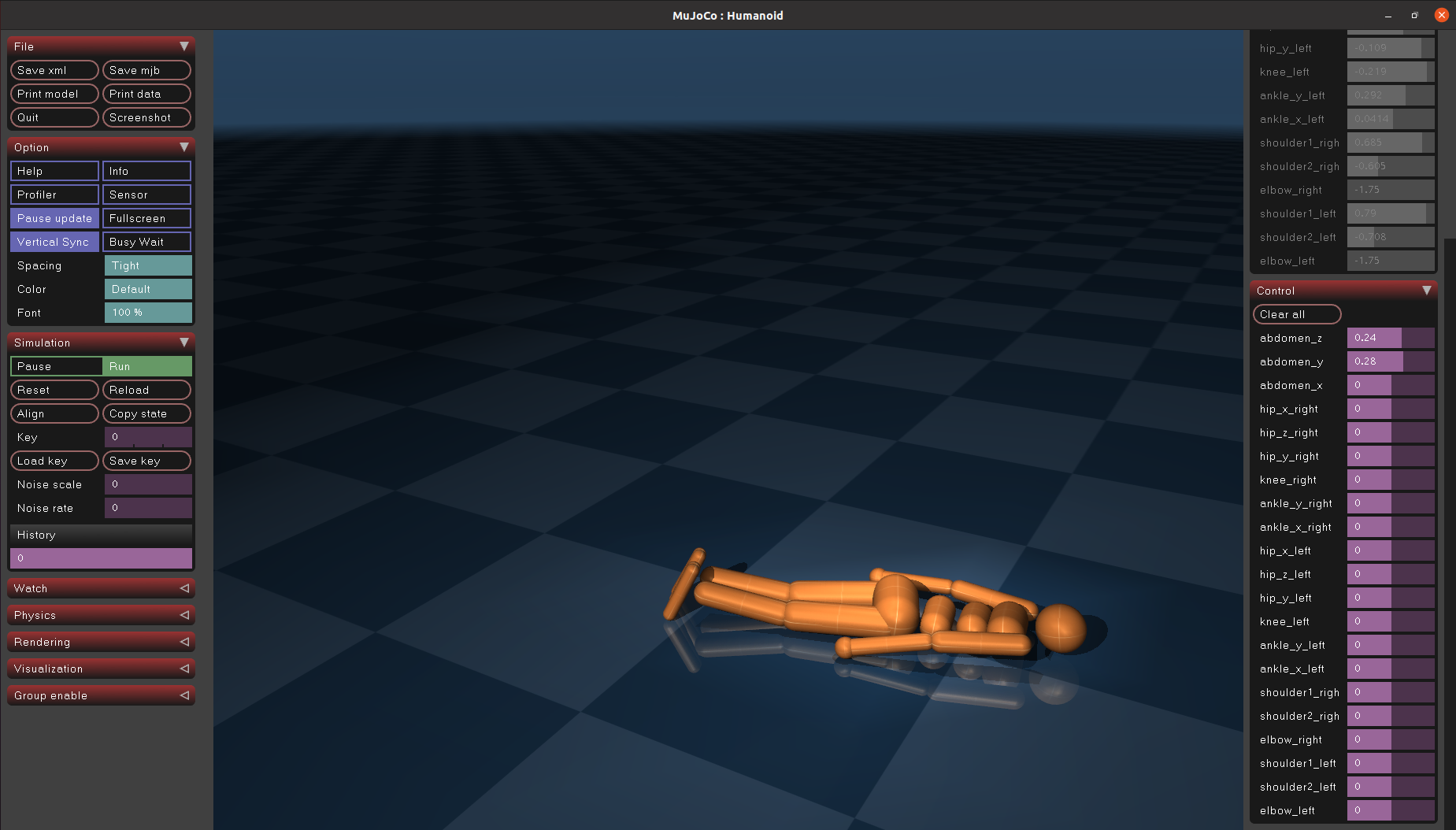This screenshot has width=1456, height=830.
Task: Adjust the elbow_right control slider
Action: pyautogui.click(x=1391, y=739)
